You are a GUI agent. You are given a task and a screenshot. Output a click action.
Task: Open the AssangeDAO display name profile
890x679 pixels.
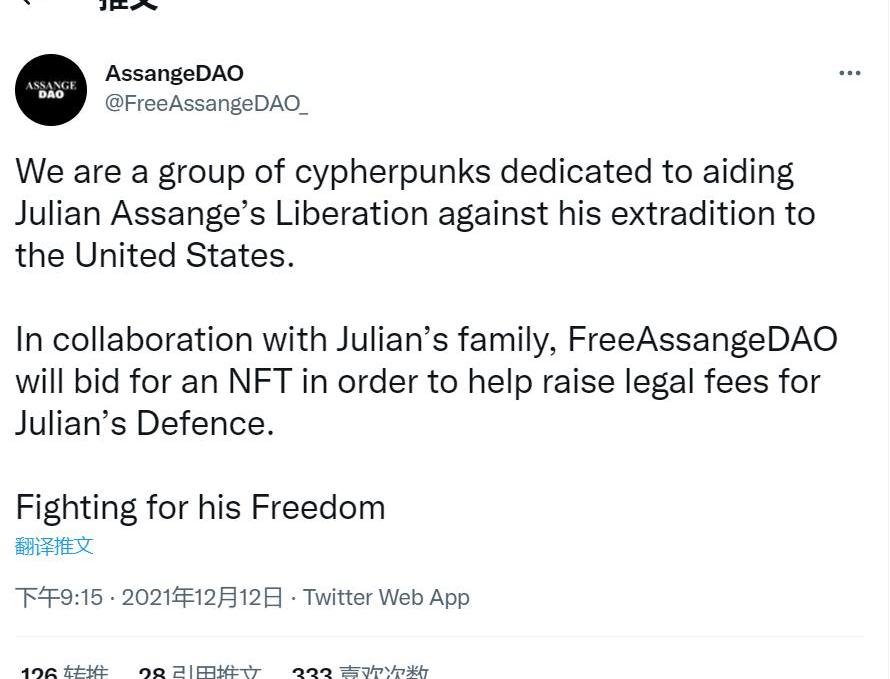(174, 73)
